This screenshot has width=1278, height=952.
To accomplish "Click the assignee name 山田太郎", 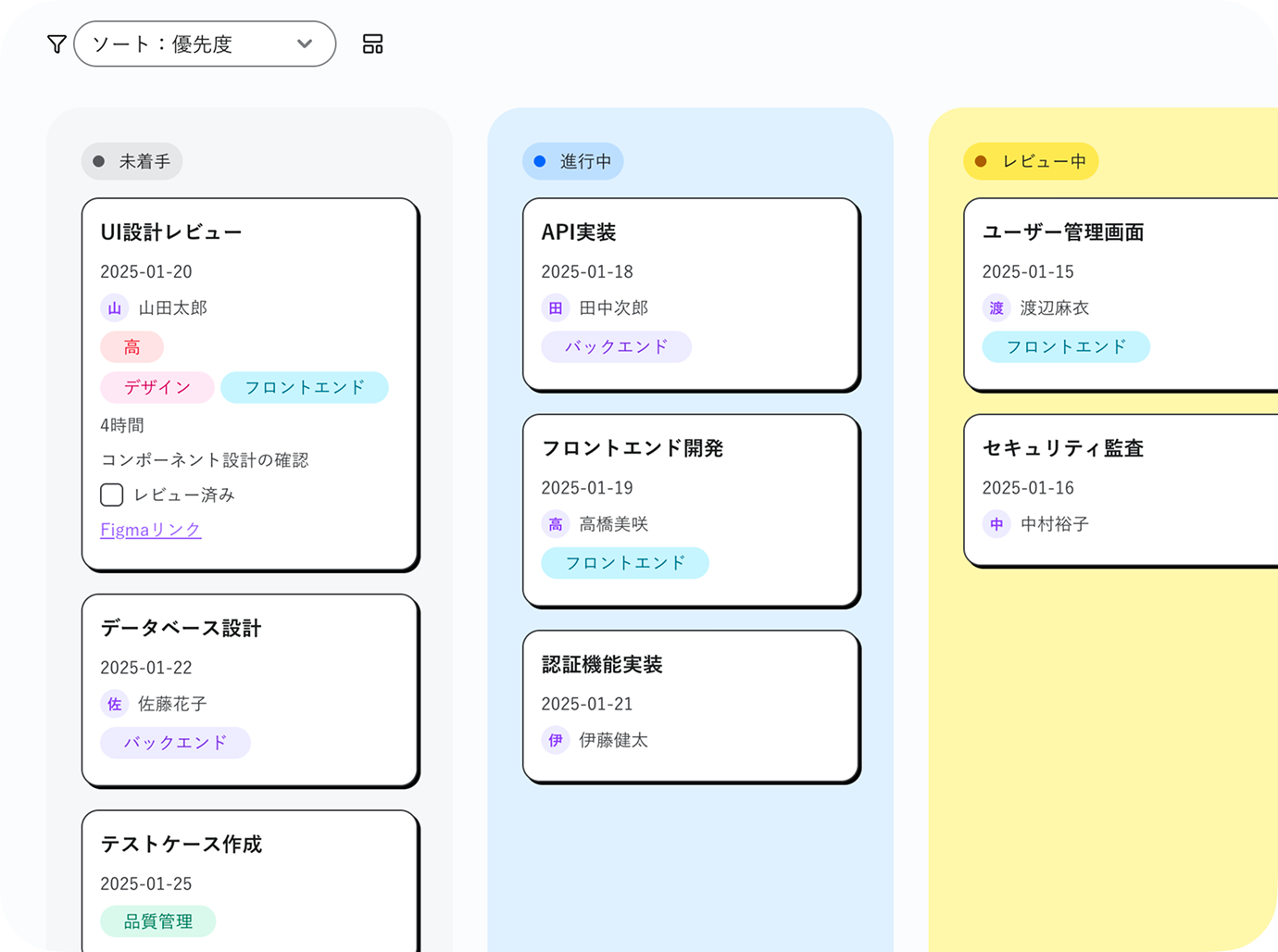I will pos(172,307).
